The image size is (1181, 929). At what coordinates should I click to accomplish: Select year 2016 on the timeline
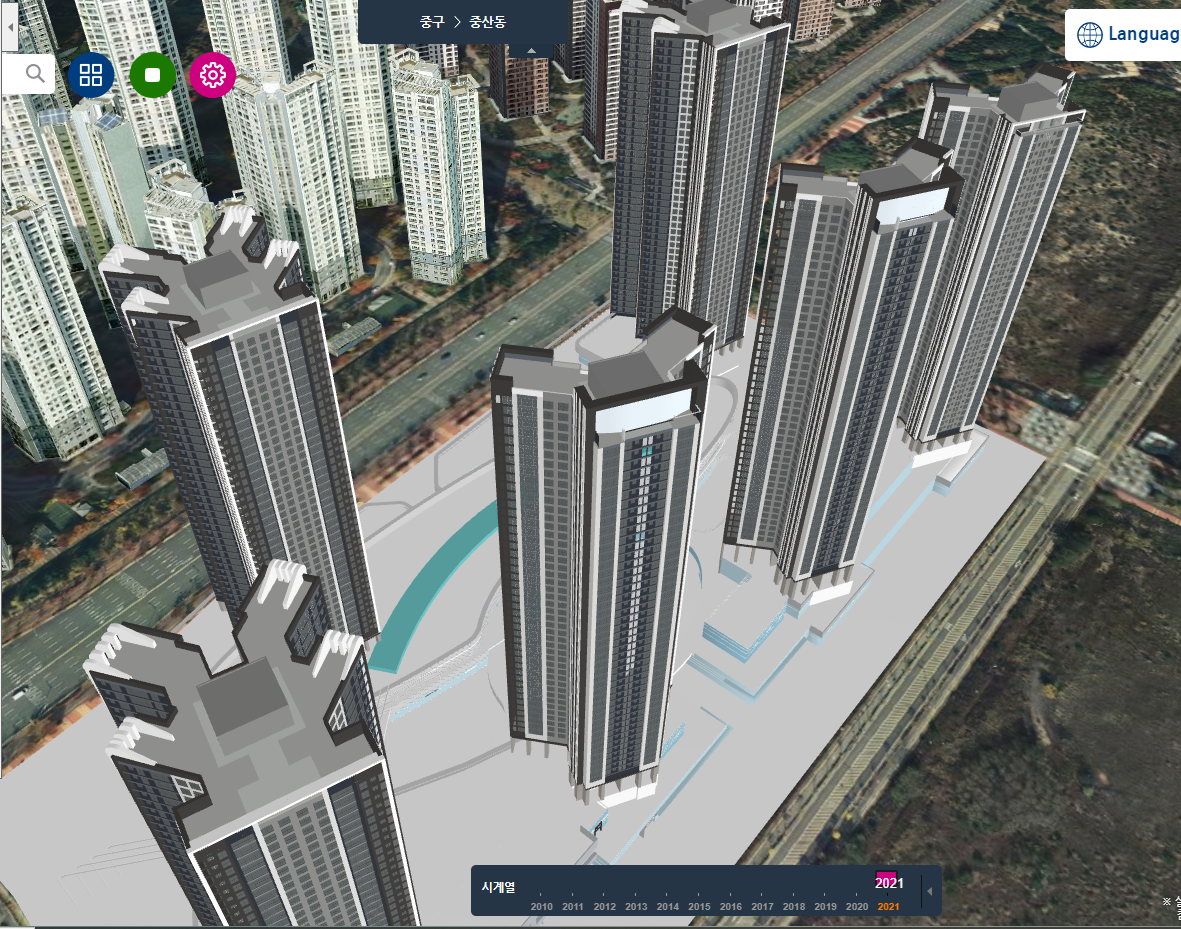[731, 906]
